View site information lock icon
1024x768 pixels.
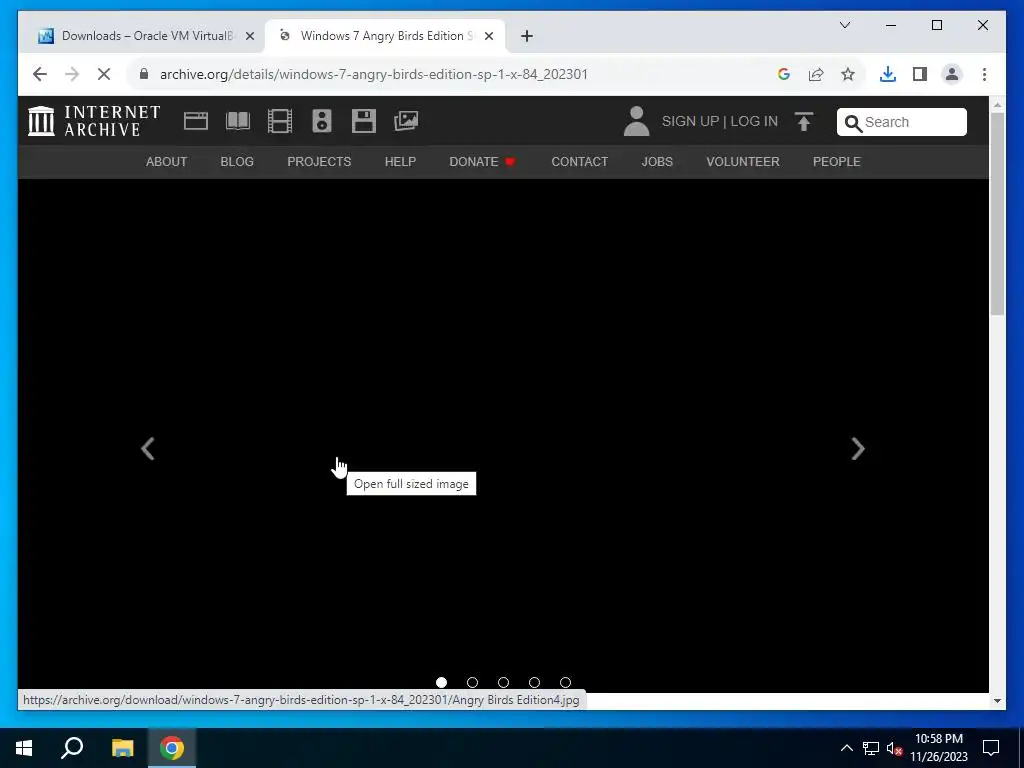click(144, 74)
